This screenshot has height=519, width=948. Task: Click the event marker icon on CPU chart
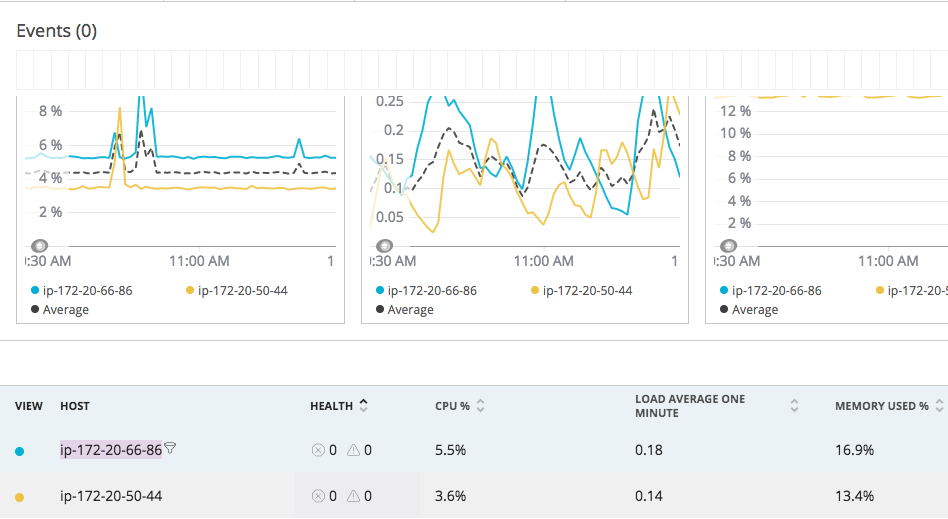pos(39,246)
